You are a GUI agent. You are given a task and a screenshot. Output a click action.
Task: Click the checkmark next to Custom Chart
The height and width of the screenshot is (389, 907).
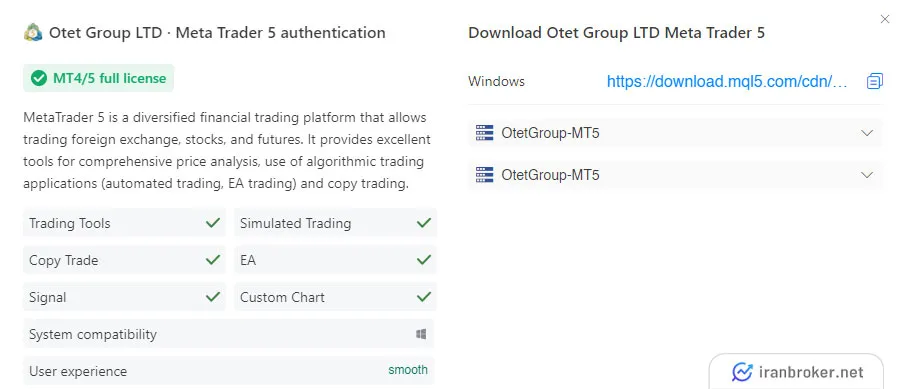424,297
